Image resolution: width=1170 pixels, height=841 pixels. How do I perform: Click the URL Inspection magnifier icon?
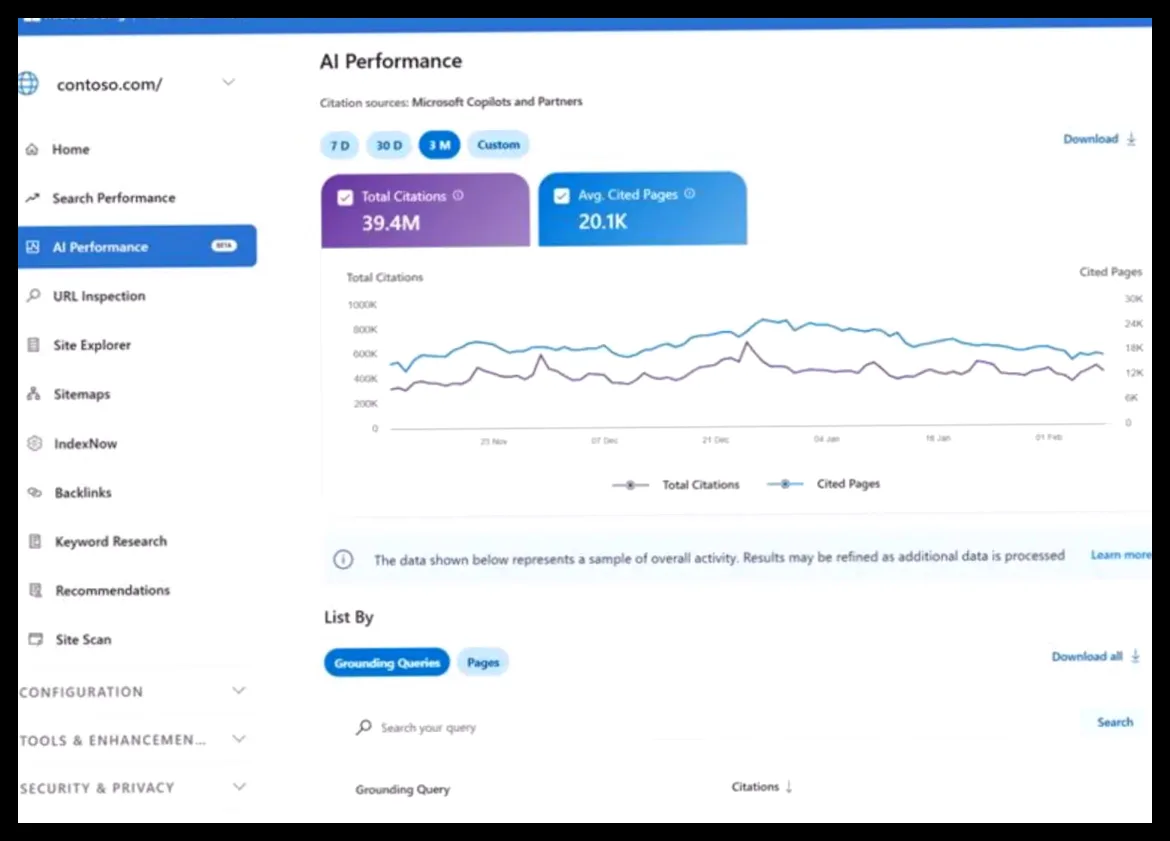coord(34,296)
